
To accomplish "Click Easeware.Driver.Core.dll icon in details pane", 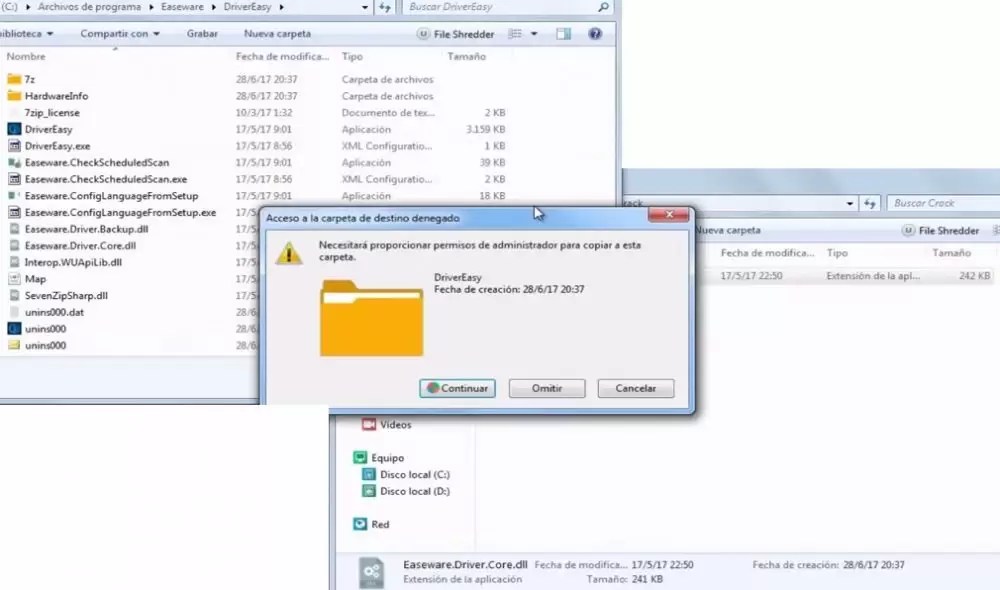I will tap(371, 572).
